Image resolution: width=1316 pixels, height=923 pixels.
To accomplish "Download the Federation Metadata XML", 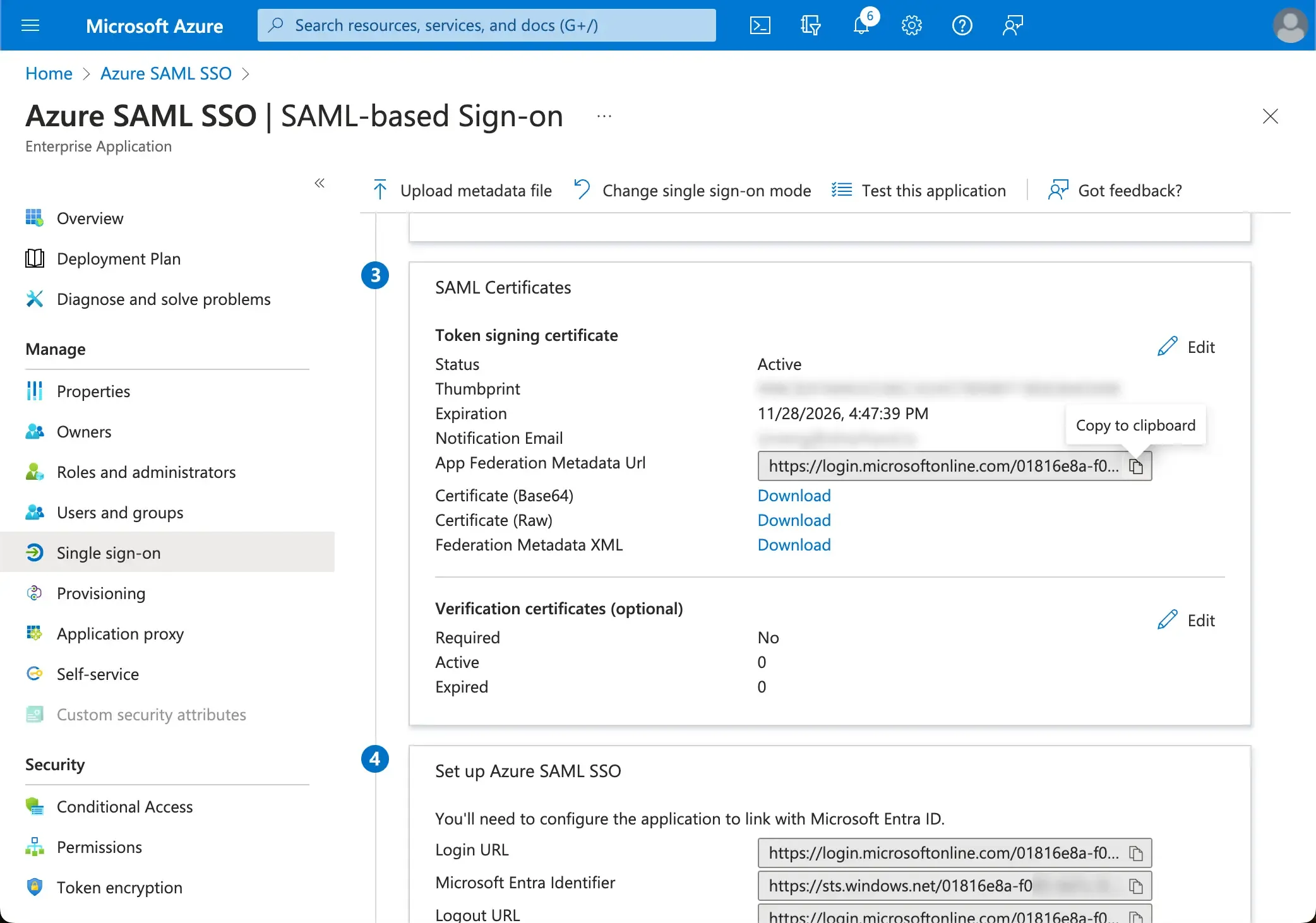I will point(794,545).
